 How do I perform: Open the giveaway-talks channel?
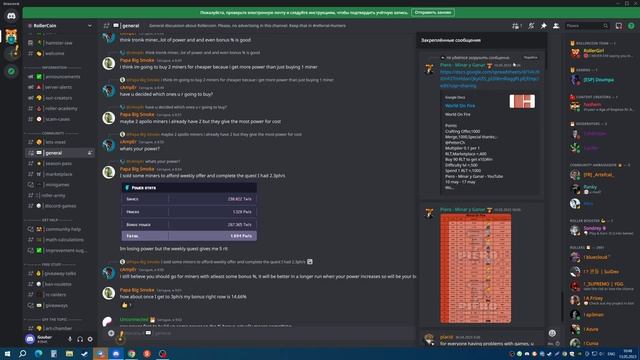coord(60,273)
